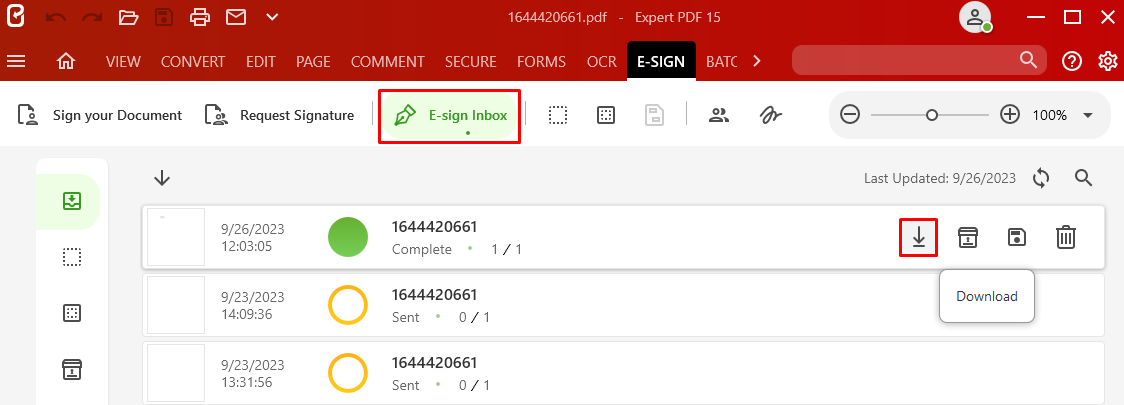Open the 100% zoom level dropdown
The image size is (1124, 405).
click(1087, 115)
